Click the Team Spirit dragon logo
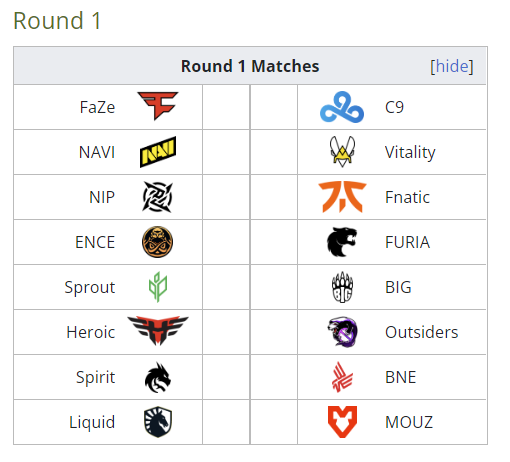510x462 pixels. point(158,377)
